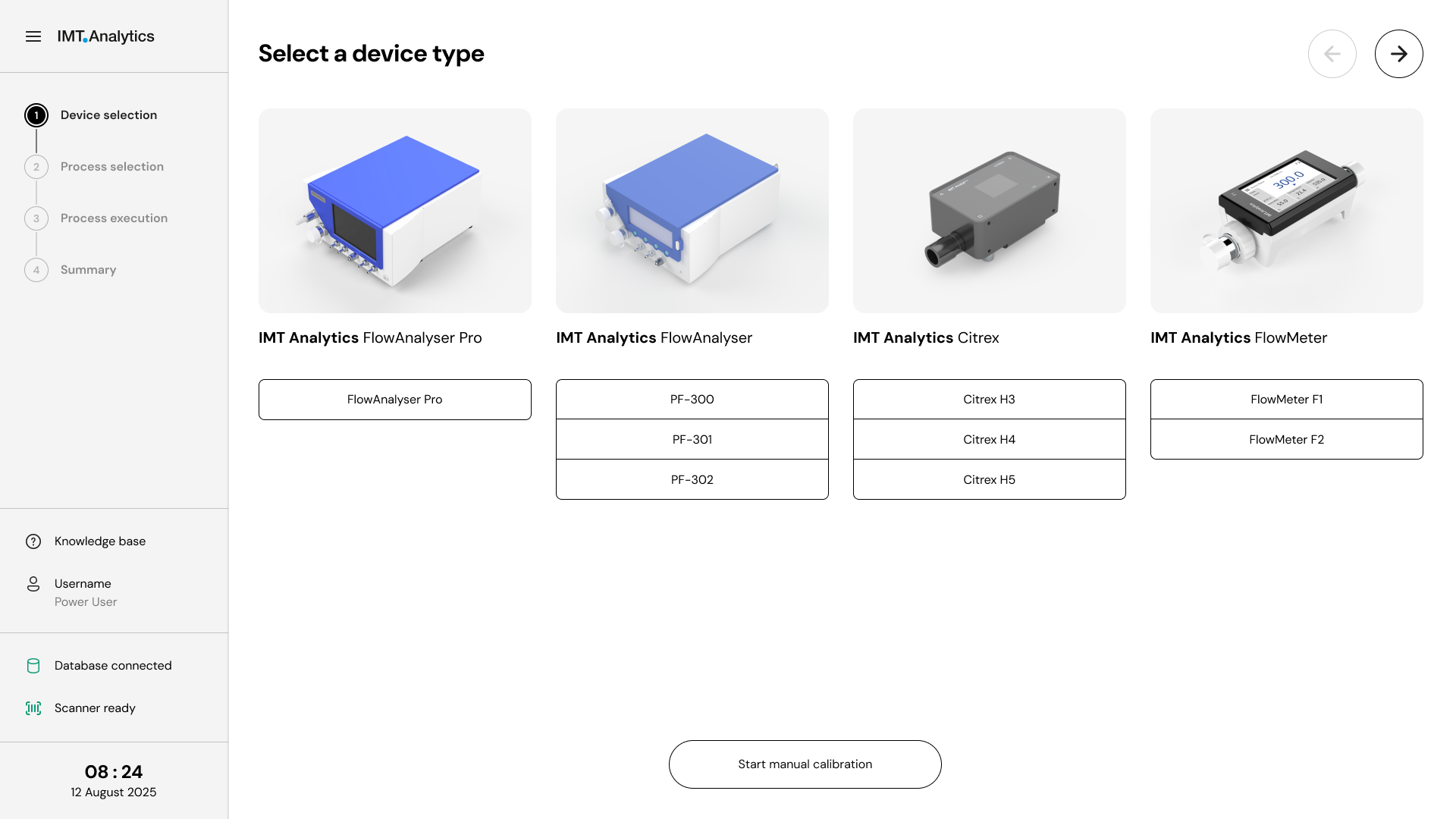Screen dimensions: 1456x819
Task: Choose the PF-300 model
Action: pos(692,399)
